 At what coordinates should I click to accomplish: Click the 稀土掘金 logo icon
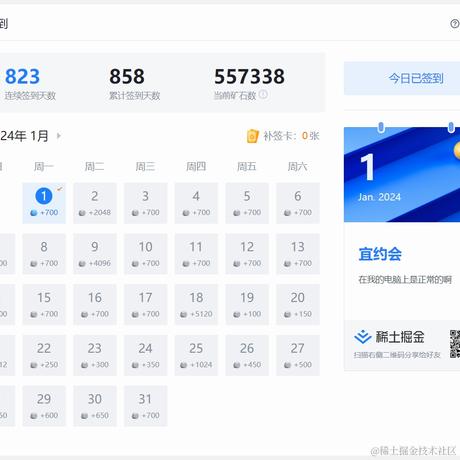coord(363,337)
